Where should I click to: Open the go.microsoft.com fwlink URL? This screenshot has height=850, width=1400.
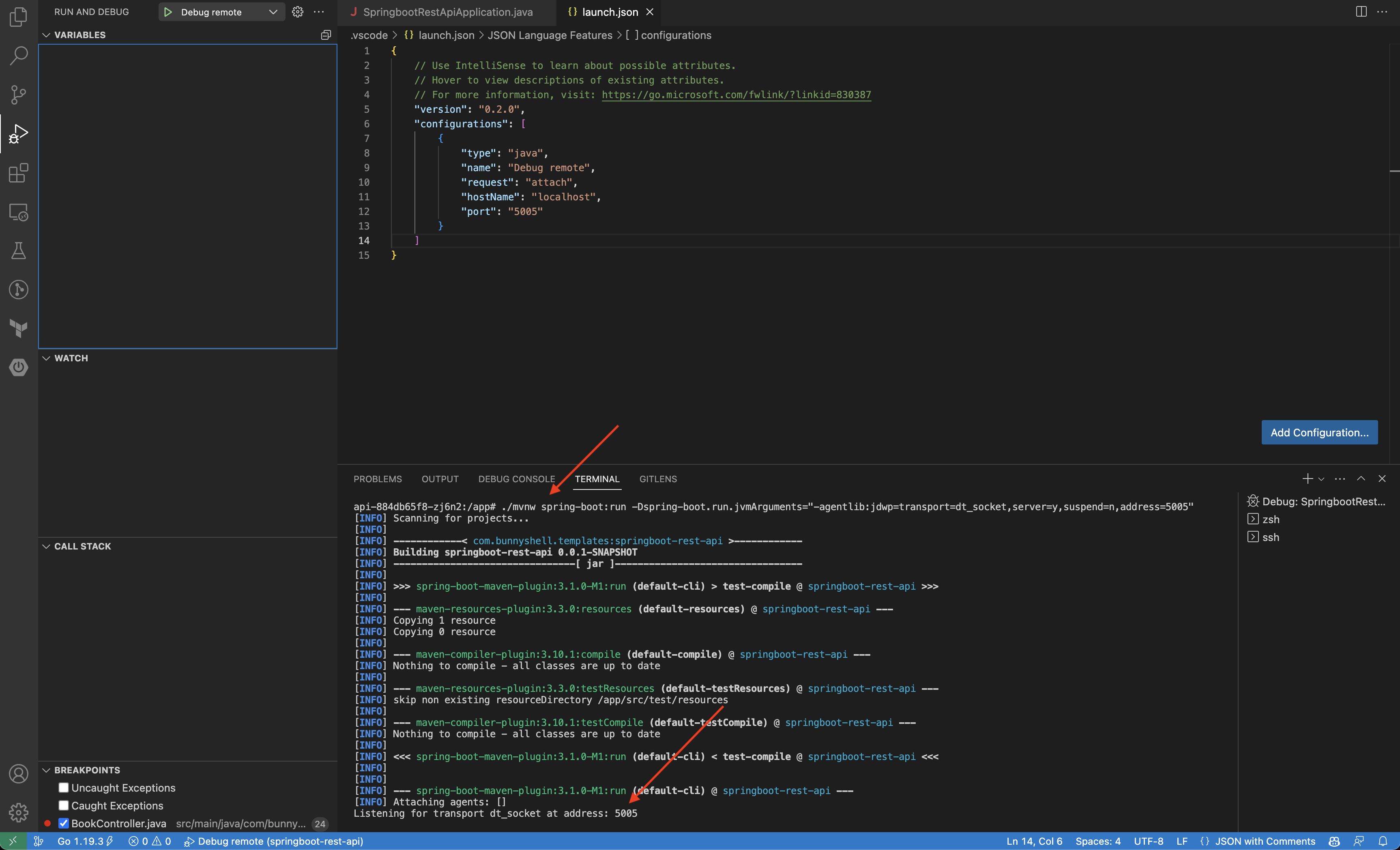click(x=736, y=95)
